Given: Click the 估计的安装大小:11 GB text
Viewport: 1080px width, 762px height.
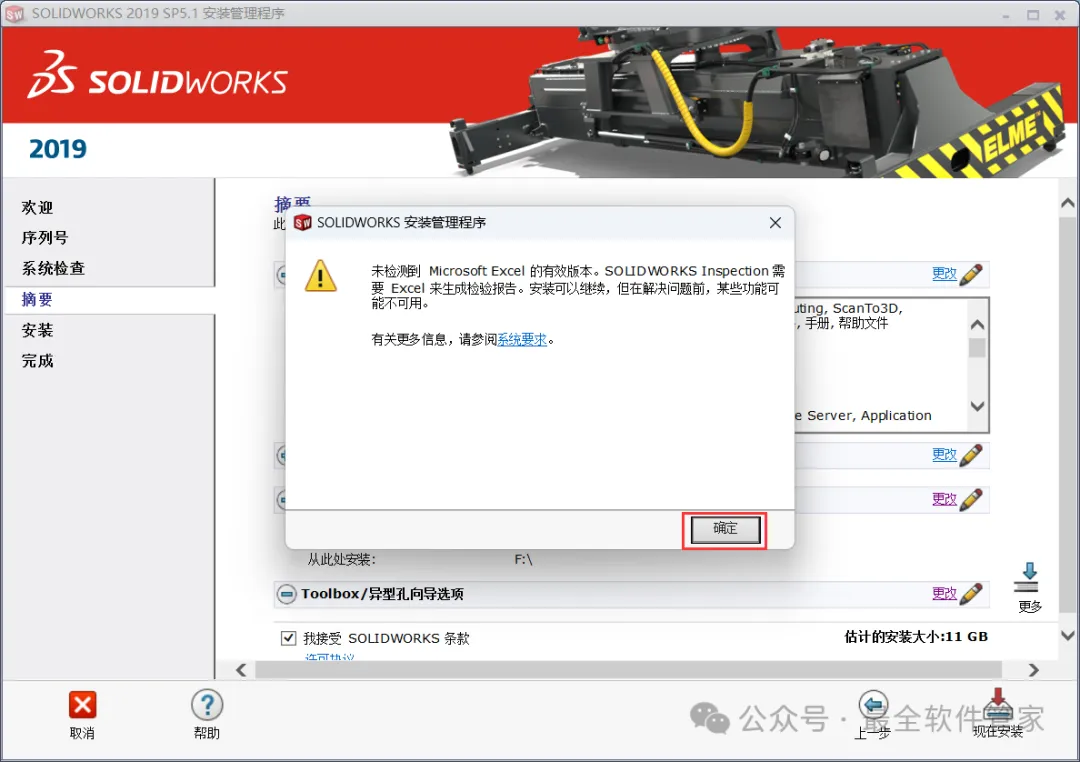Looking at the screenshot, I should click(x=916, y=637).
